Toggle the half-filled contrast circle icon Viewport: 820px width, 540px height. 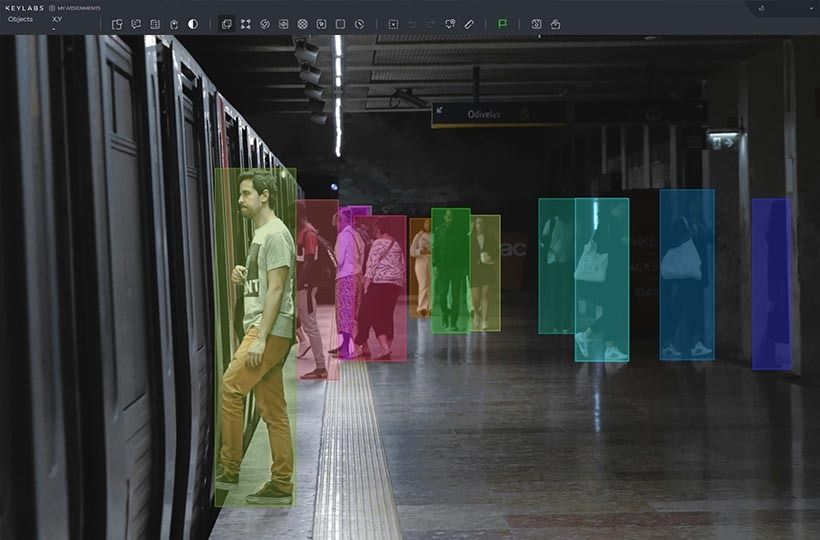193,24
